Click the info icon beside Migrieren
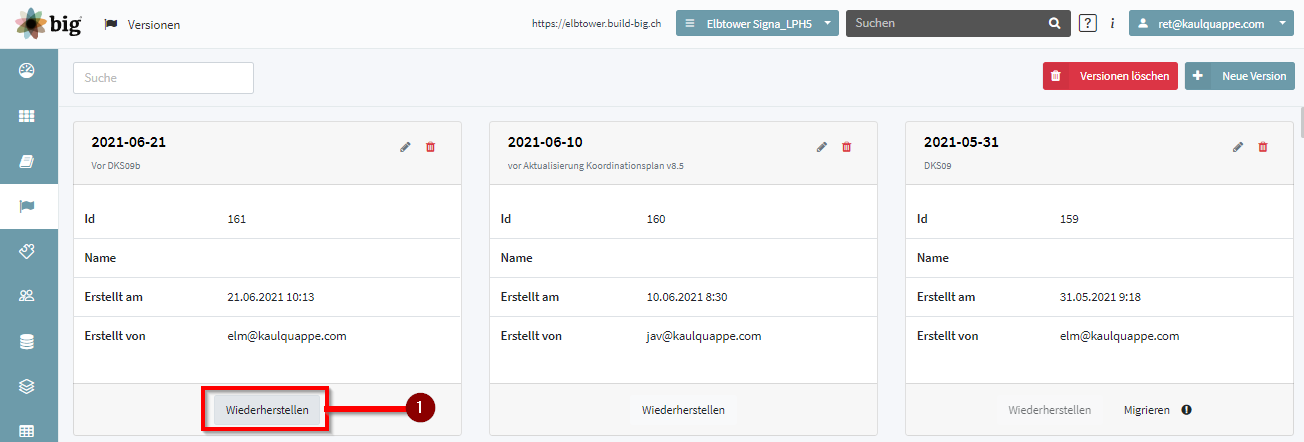This screenshot has height=442, width=1304. (x=1186, y=410)
